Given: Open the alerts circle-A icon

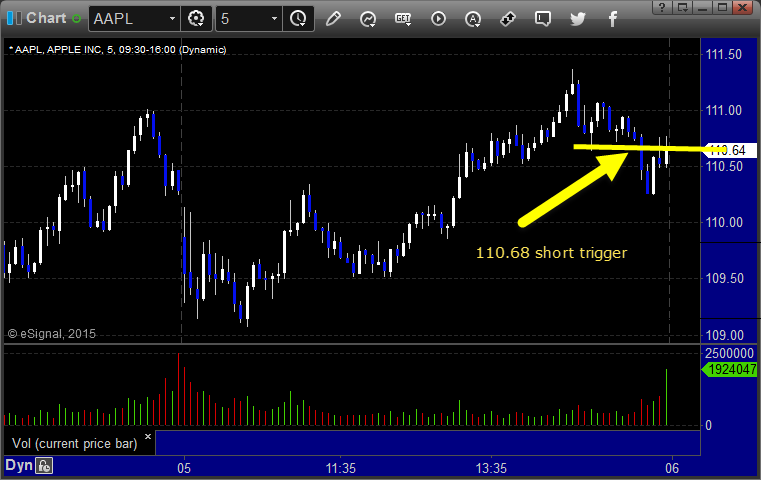Looking at the screenshot, I should pyautogui.click(x=473, y=19).
